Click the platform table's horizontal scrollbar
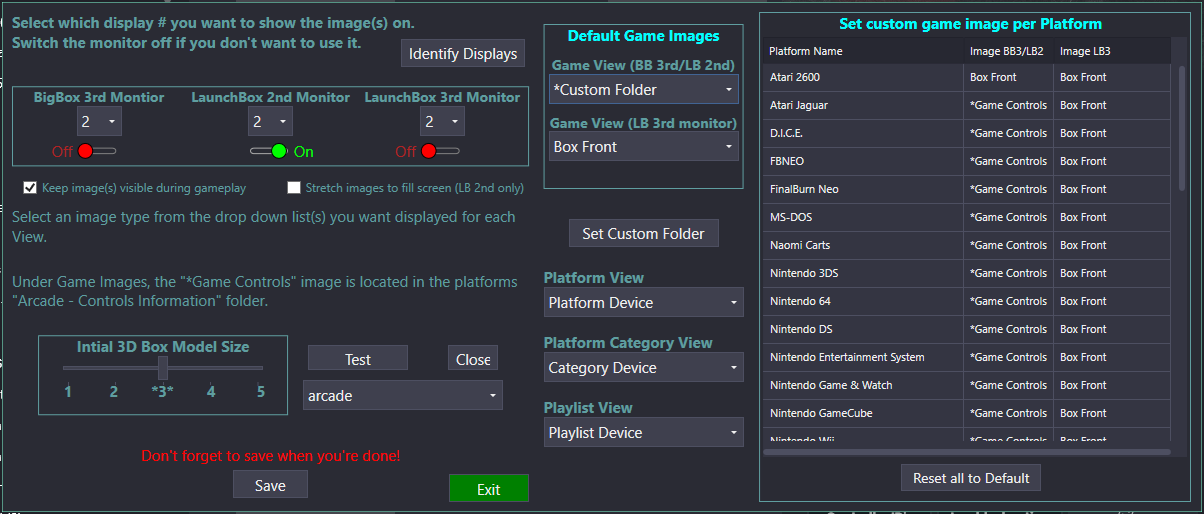The height and width of the screenshot is (514, 1204). (x=967, y=452)
